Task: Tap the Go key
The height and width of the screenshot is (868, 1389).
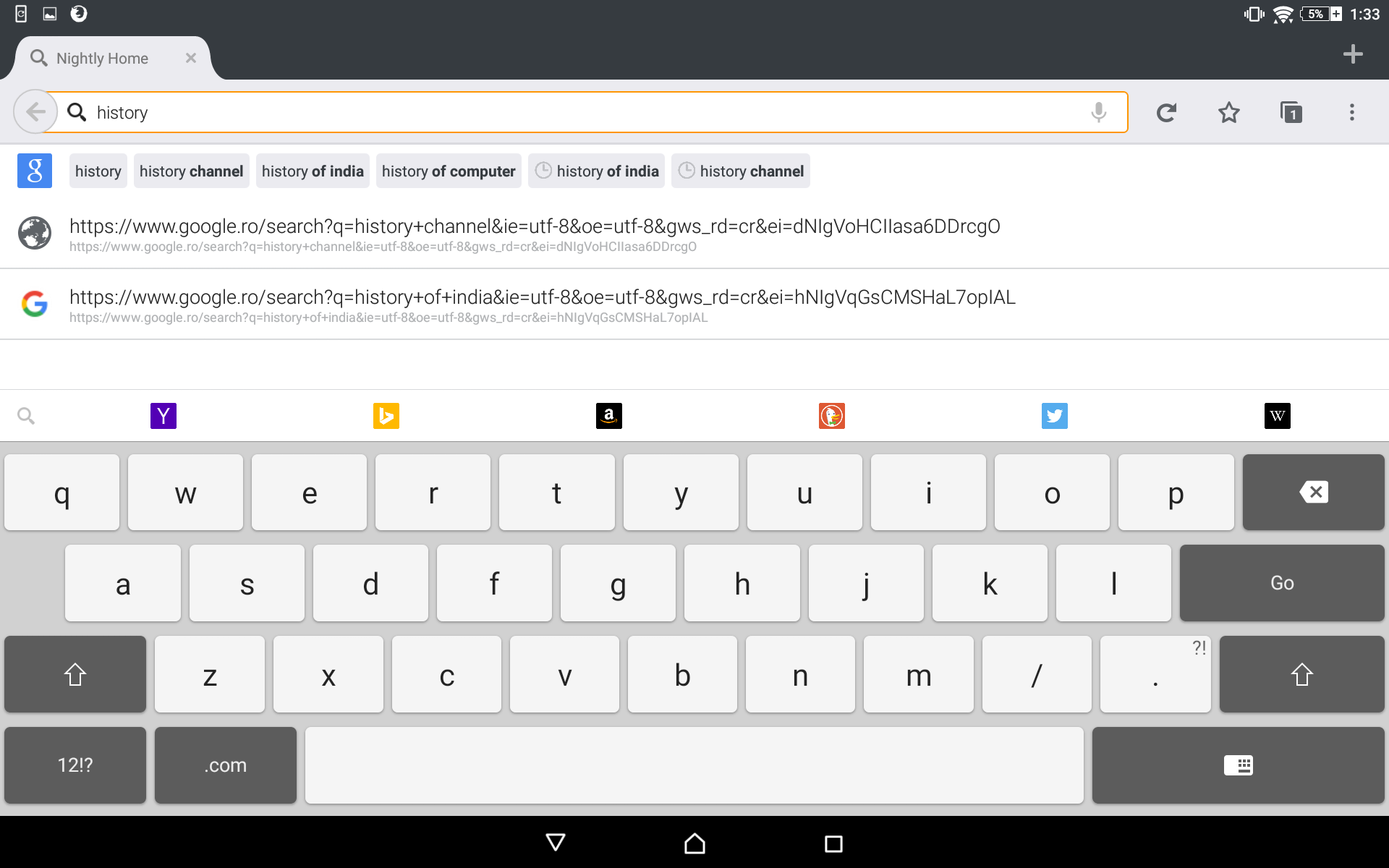Action: tap(1282, 583)
